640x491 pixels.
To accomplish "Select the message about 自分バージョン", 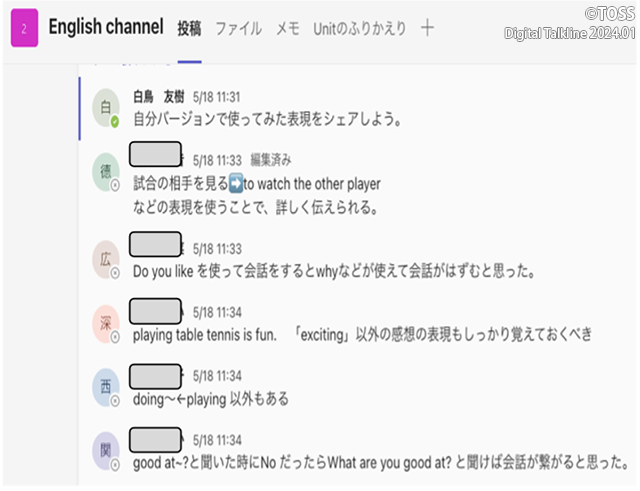I will [x=267, y=120].
